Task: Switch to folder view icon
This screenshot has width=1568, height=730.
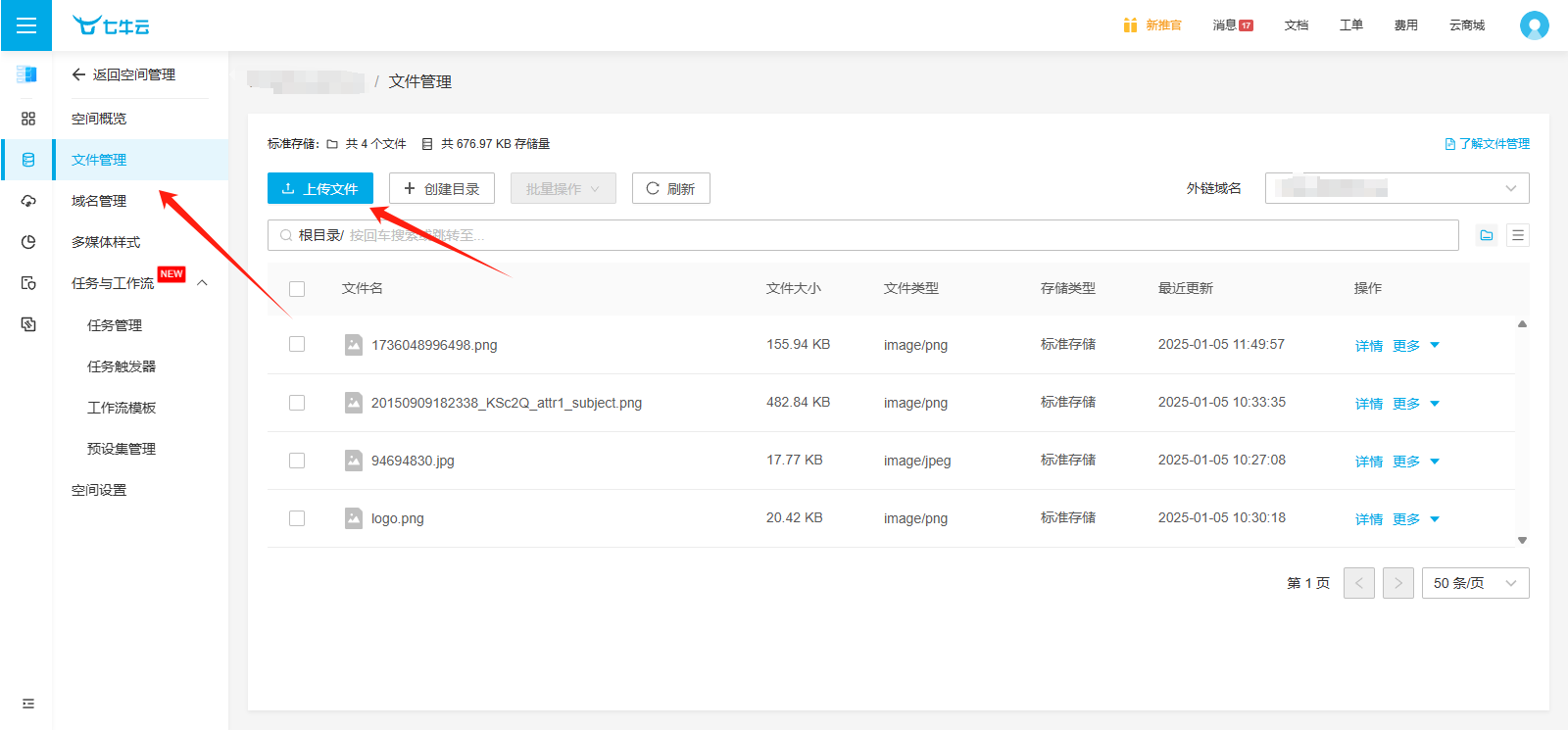Action: point(1487,235)
